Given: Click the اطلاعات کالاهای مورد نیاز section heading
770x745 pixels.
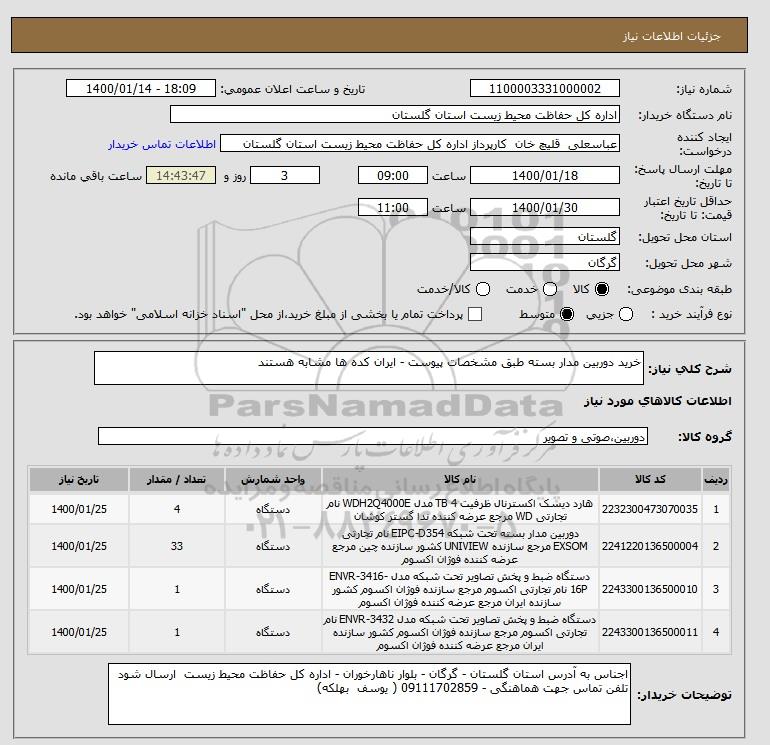Looking at the screenshot, I should pyautogui.click(x=658, y=401).
